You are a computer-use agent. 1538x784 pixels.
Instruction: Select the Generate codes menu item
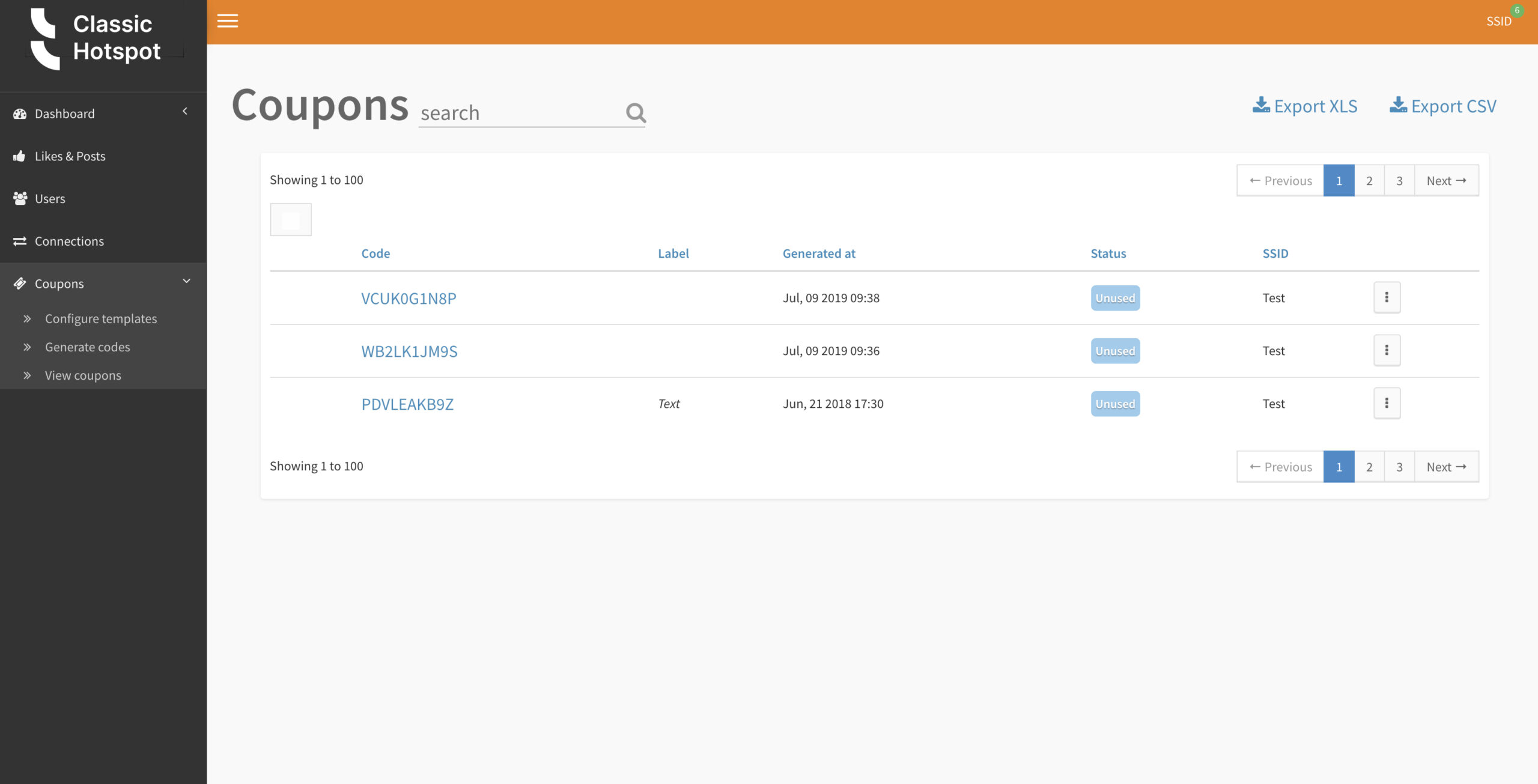(87, 346)
